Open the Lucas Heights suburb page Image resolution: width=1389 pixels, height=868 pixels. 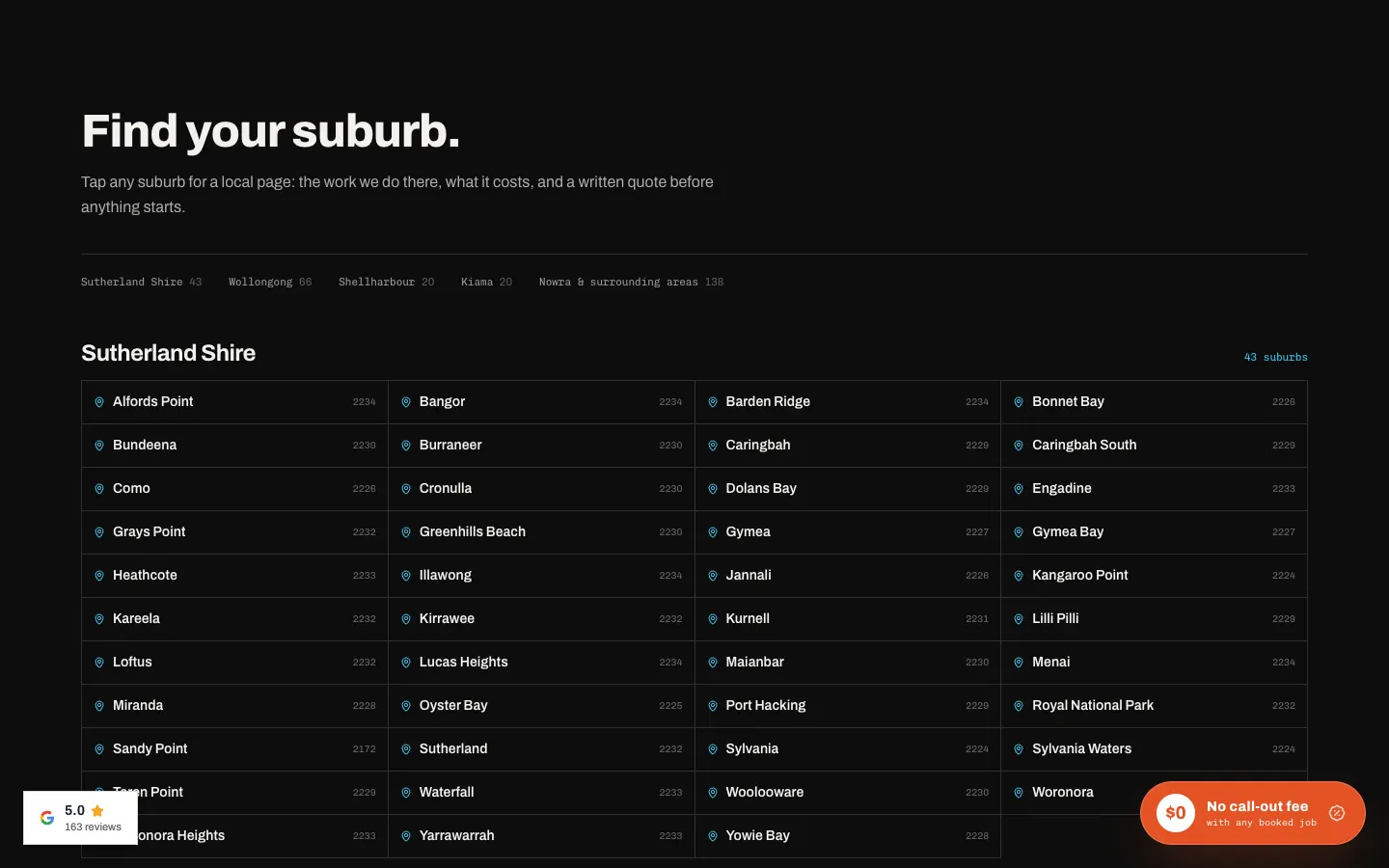coord(541,663)
